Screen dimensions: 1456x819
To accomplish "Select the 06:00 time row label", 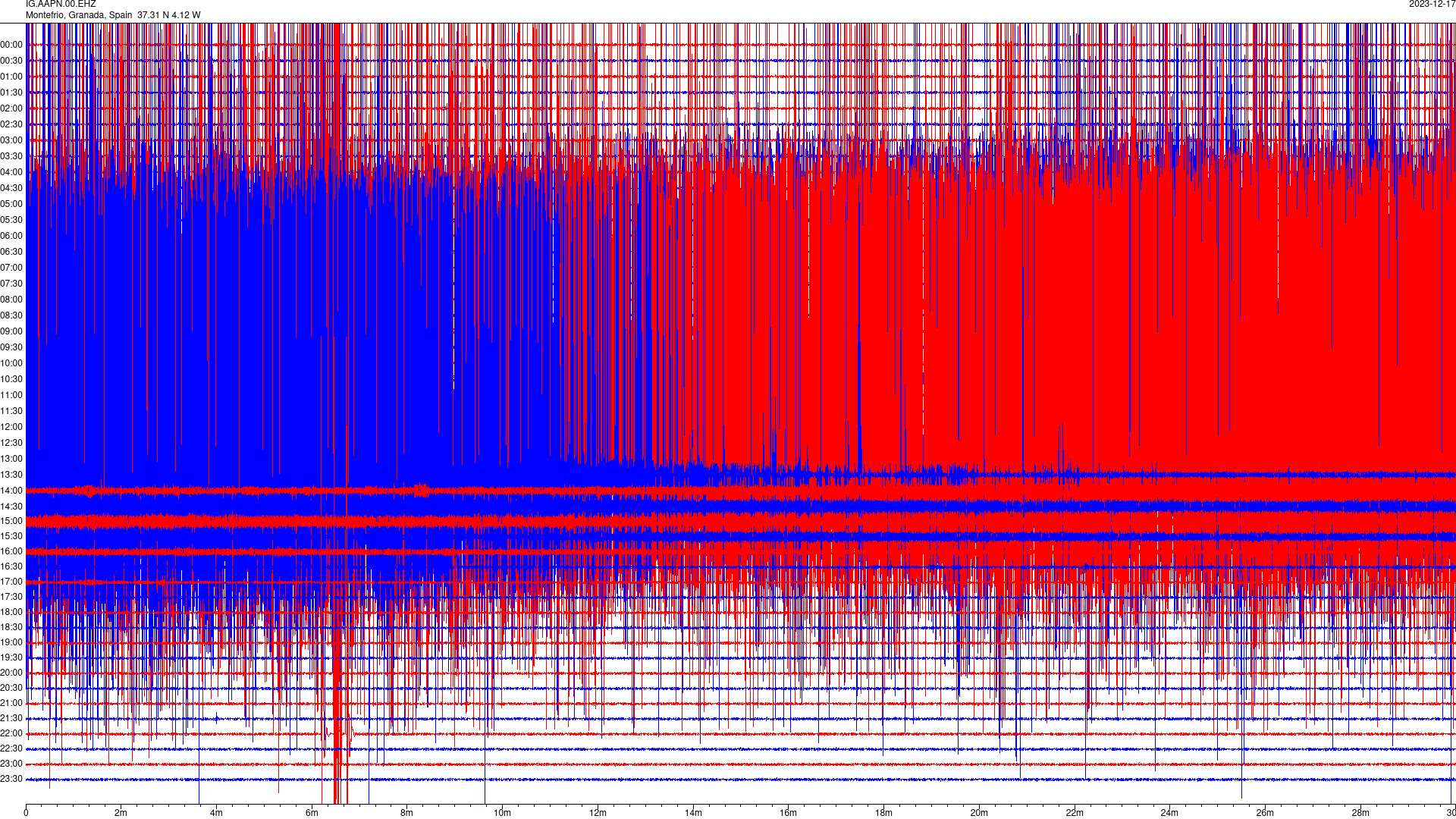I will coord(11,236).
